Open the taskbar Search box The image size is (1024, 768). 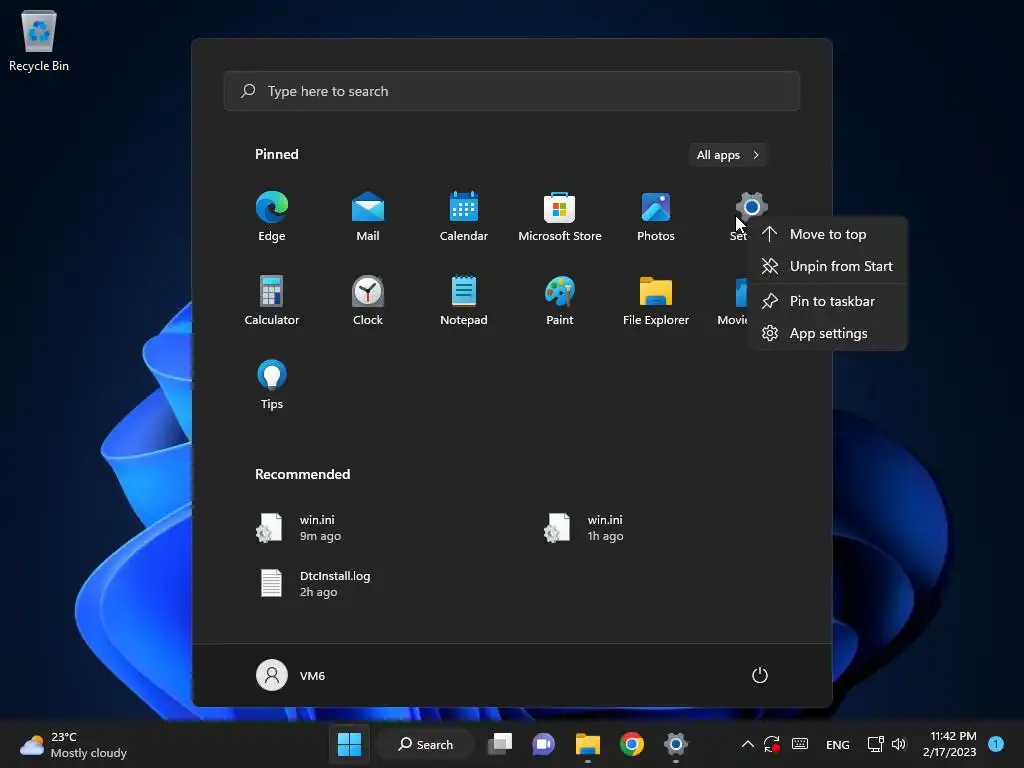[x=425, y=744]
